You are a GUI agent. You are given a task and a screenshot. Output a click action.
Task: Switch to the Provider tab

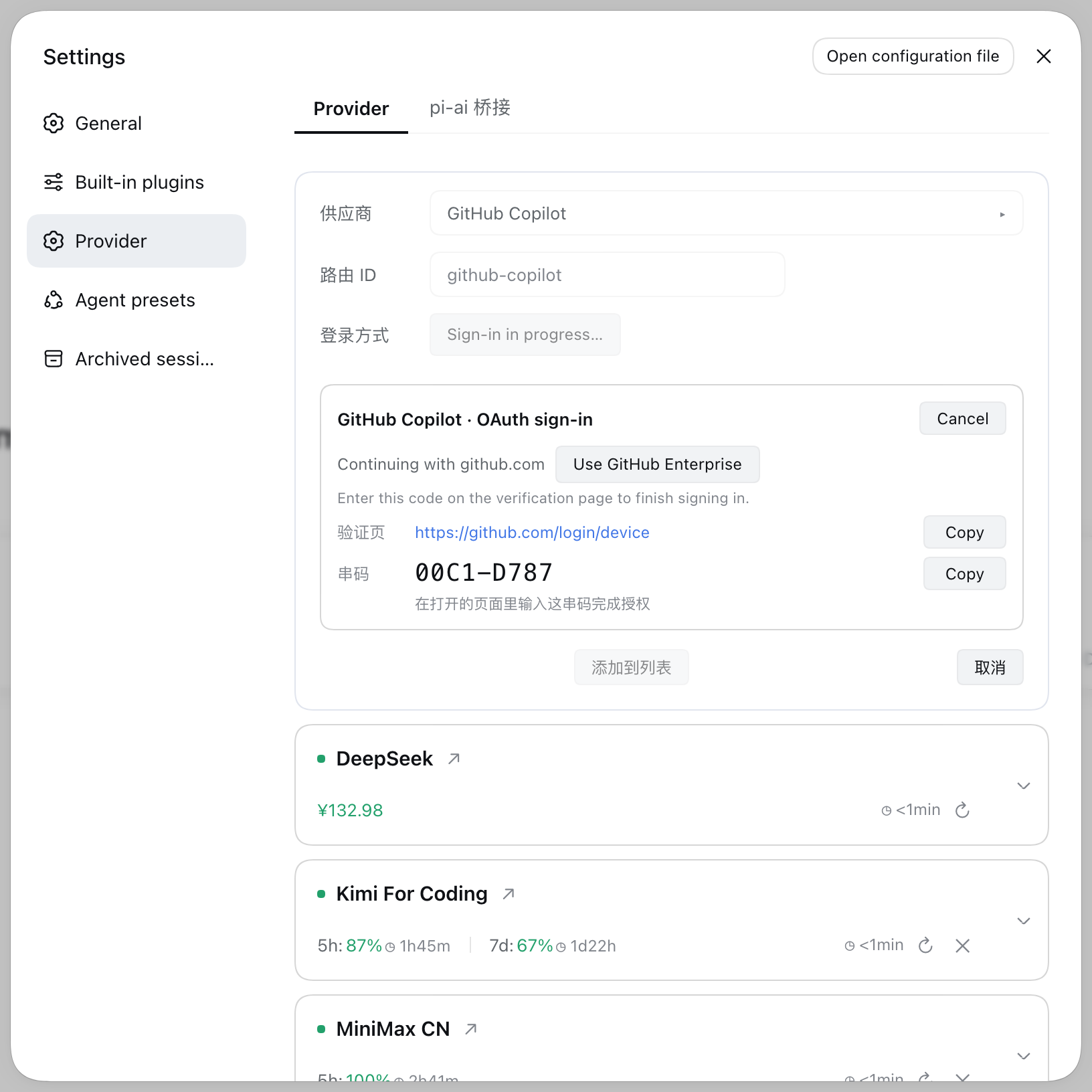coord(351,108)
